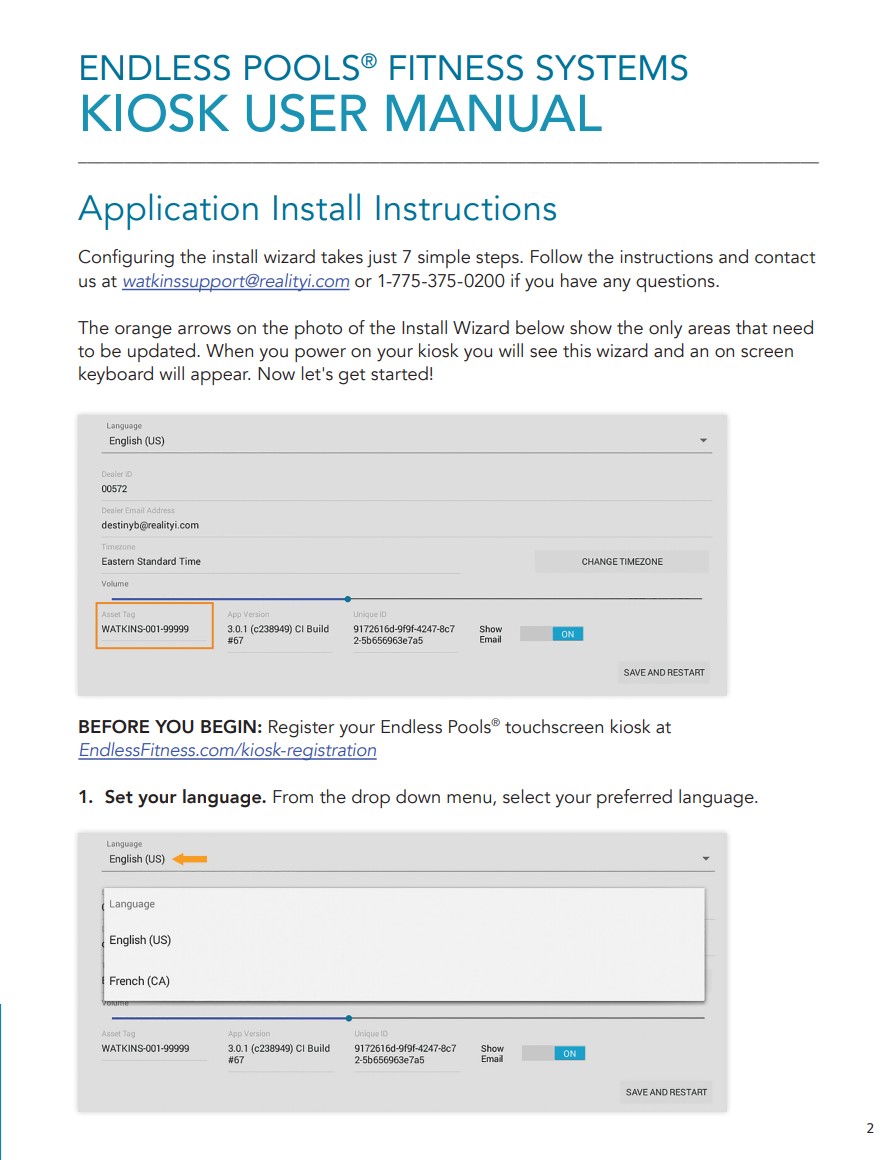Viewport: 896px width, 1160px height.
Task: Edit the Dealer ID field 00572
Action: [x=406, y=489]
